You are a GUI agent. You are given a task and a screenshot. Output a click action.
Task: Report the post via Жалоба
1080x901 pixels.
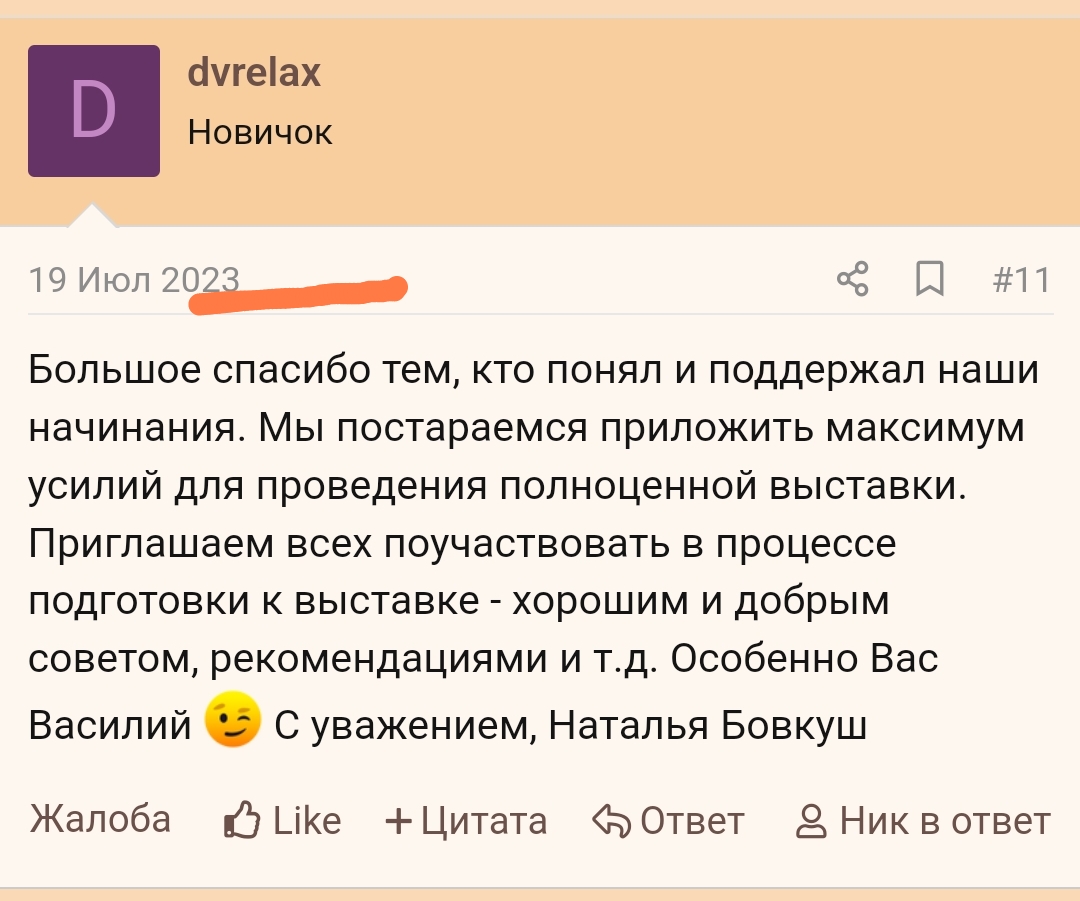point(100,820)
